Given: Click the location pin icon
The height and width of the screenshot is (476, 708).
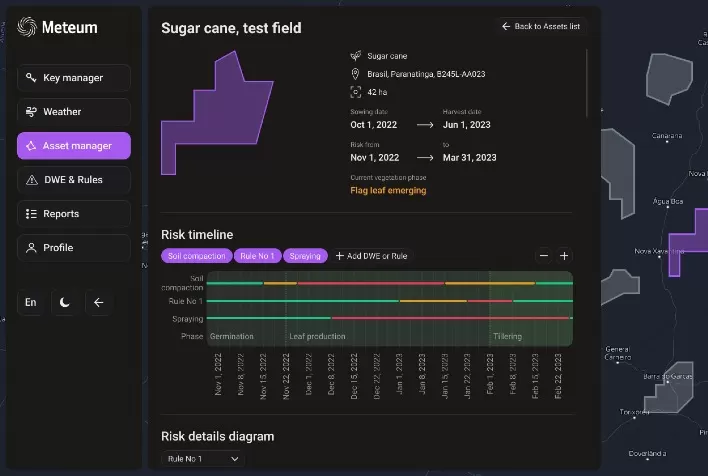Looking at the screenshot, I should tap(355, 74).
